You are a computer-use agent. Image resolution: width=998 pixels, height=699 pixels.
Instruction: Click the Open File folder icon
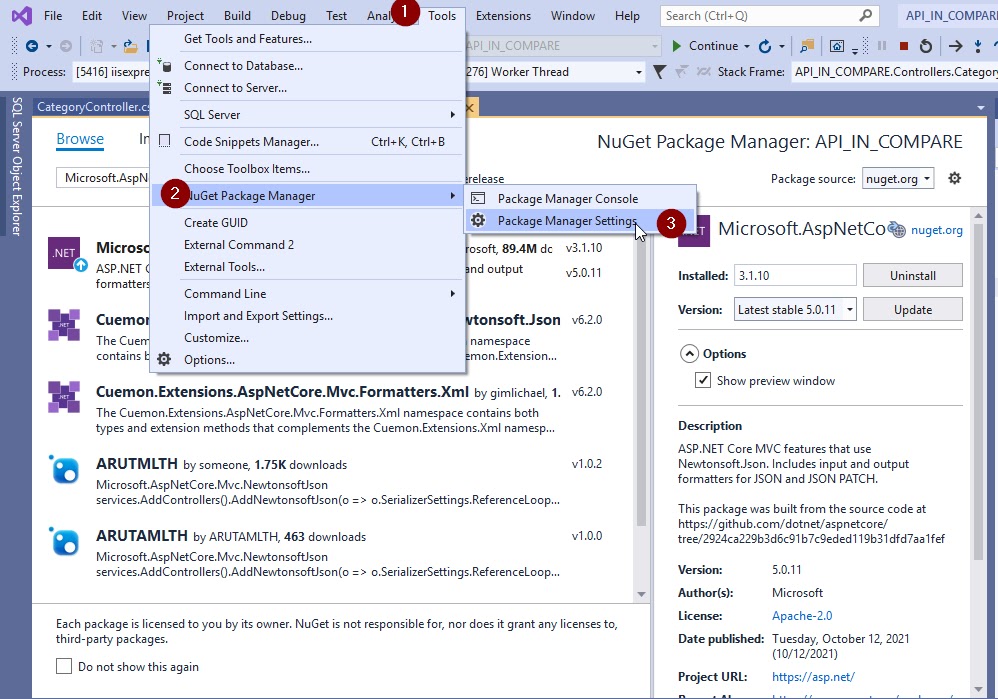point(130,46)
